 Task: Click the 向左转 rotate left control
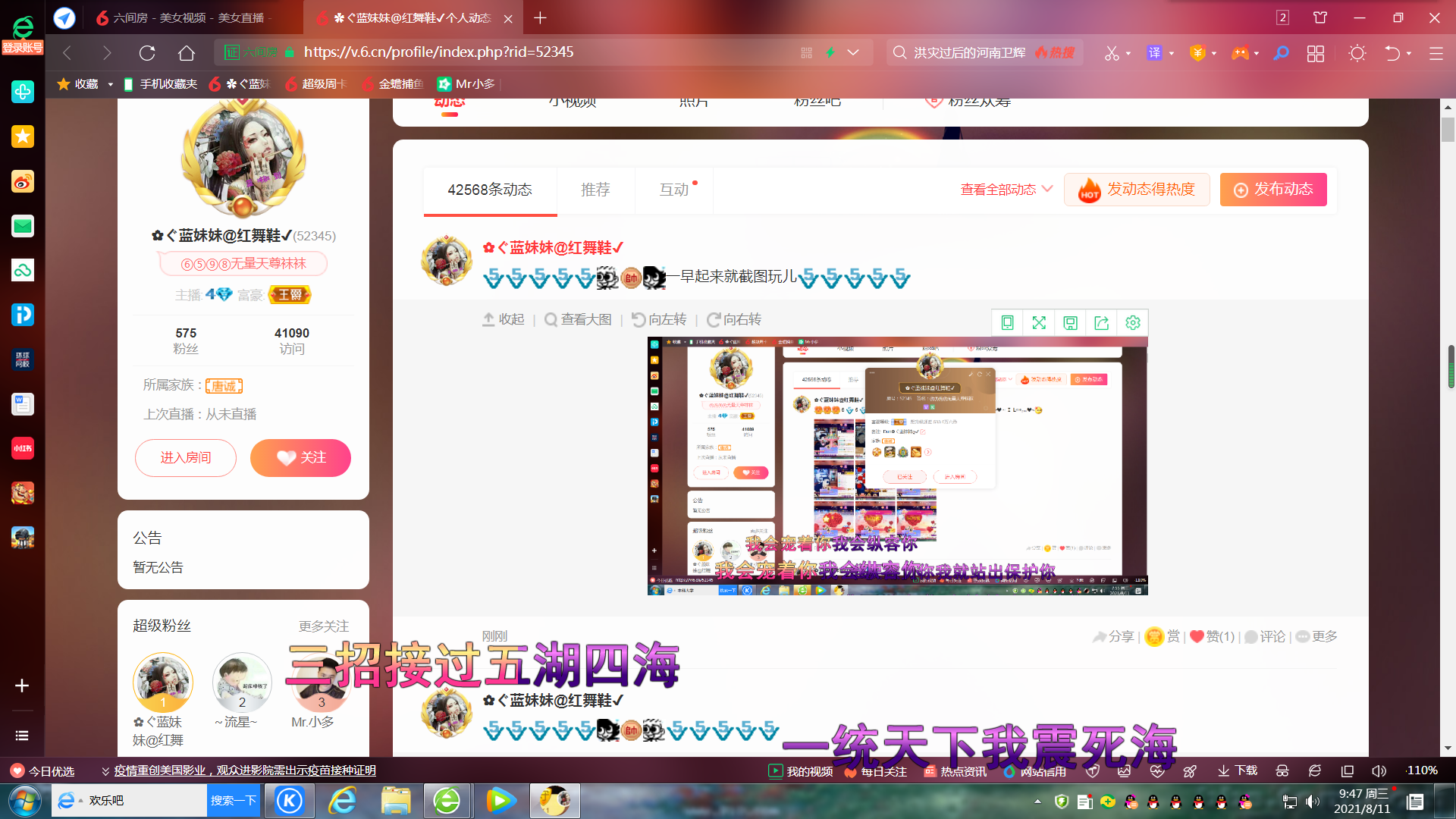click(659, 320)
